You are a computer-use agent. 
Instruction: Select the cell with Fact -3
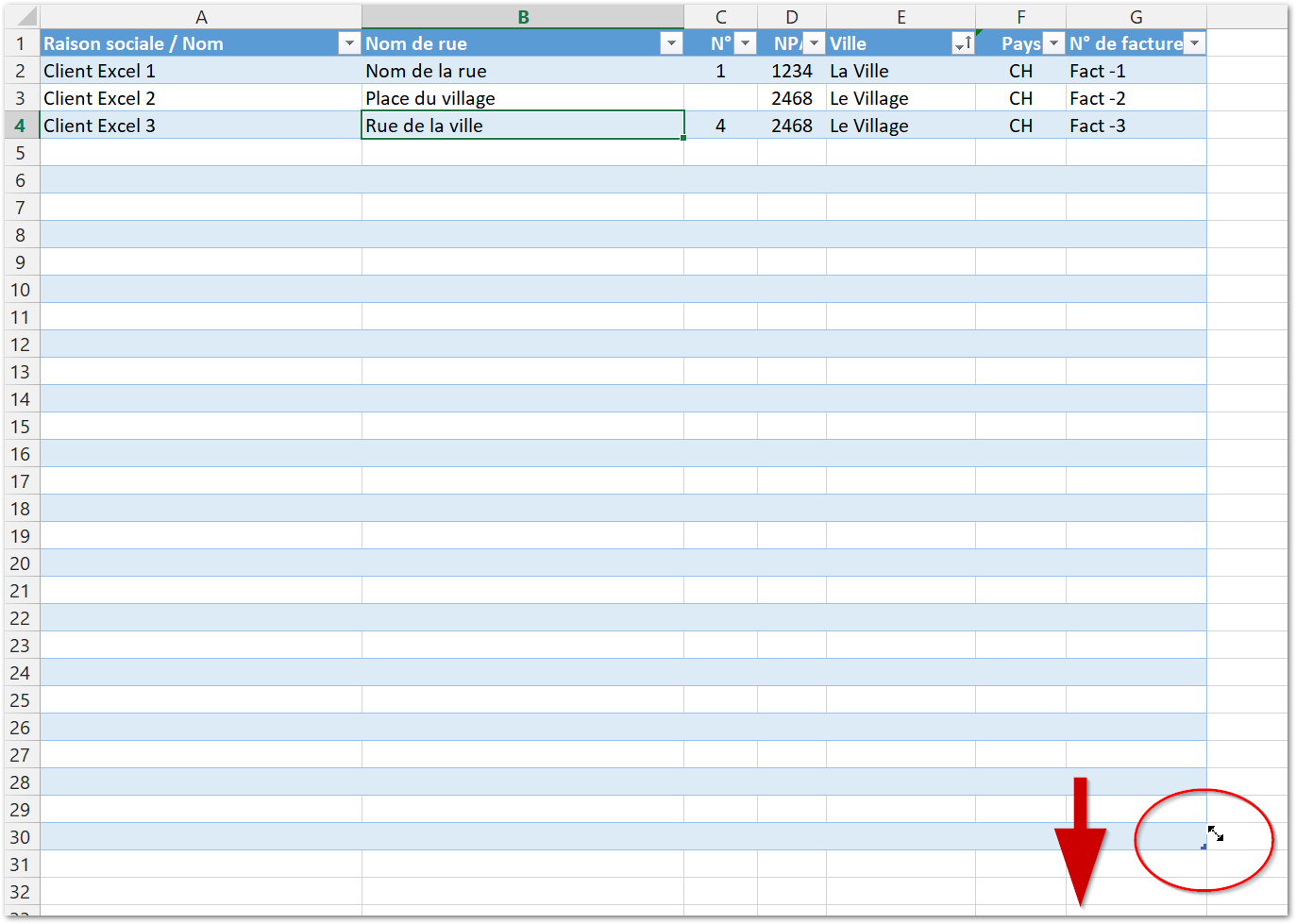(x=1098, y=126)
